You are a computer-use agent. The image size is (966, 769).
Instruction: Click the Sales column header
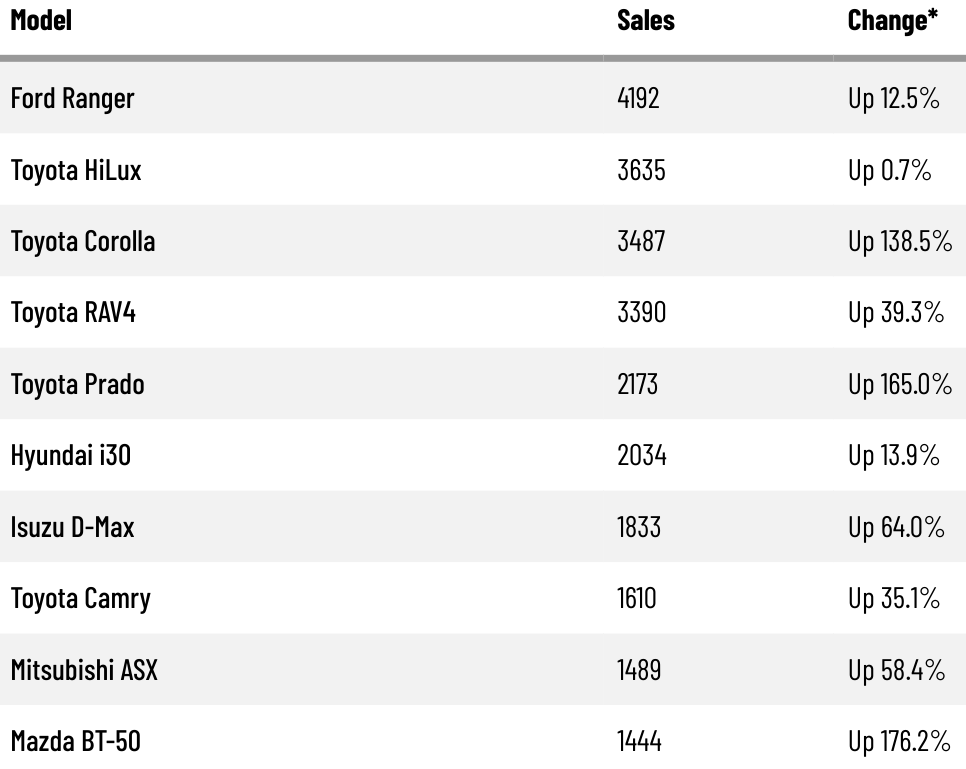coord(646,20)
